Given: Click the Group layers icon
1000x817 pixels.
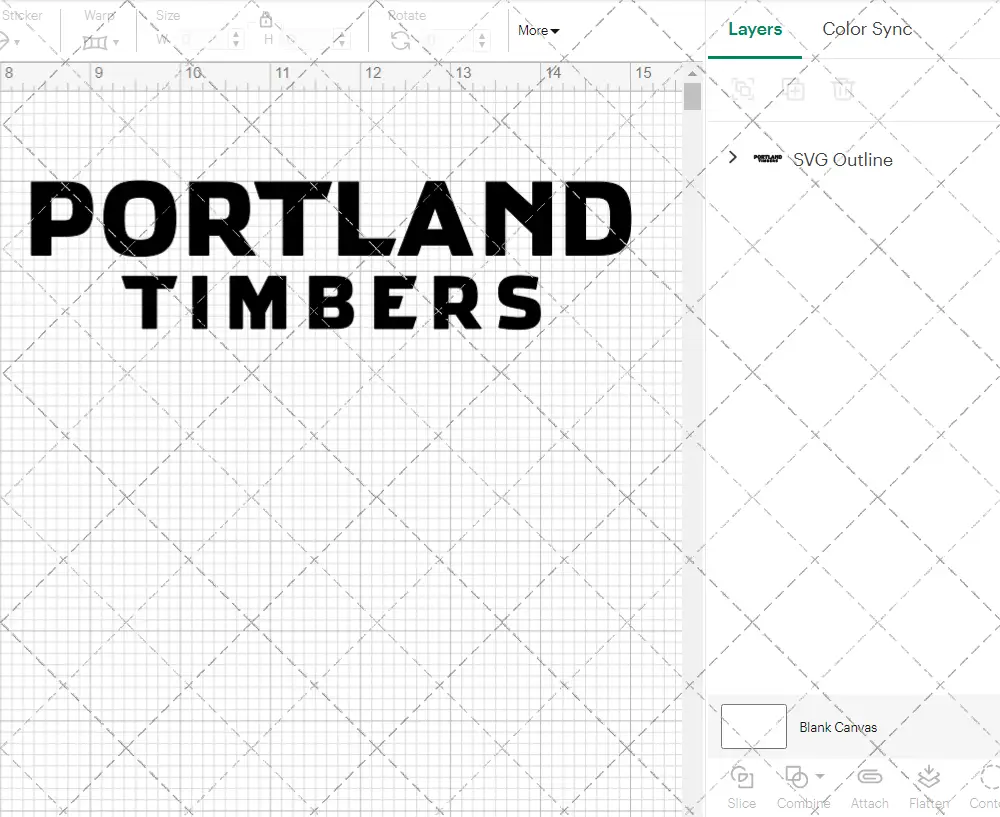Looking at the screenshot, I should click(743, 89).
